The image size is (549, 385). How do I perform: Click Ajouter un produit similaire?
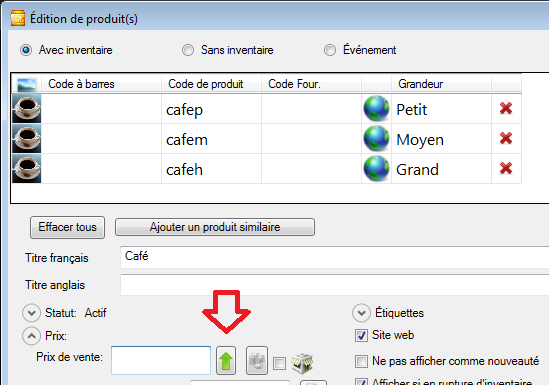pos(215,227)
